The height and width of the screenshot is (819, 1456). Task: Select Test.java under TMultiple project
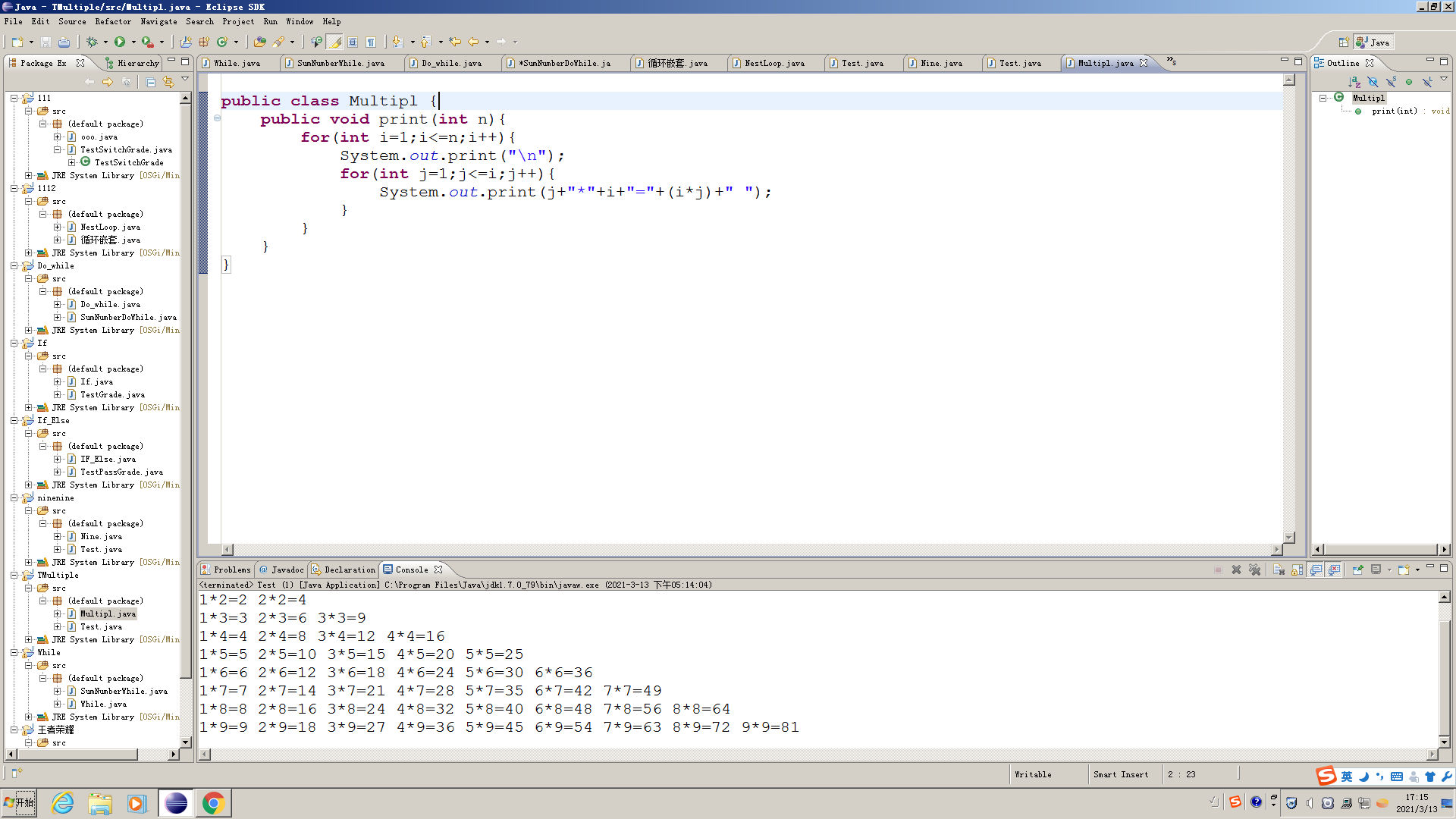101,626
